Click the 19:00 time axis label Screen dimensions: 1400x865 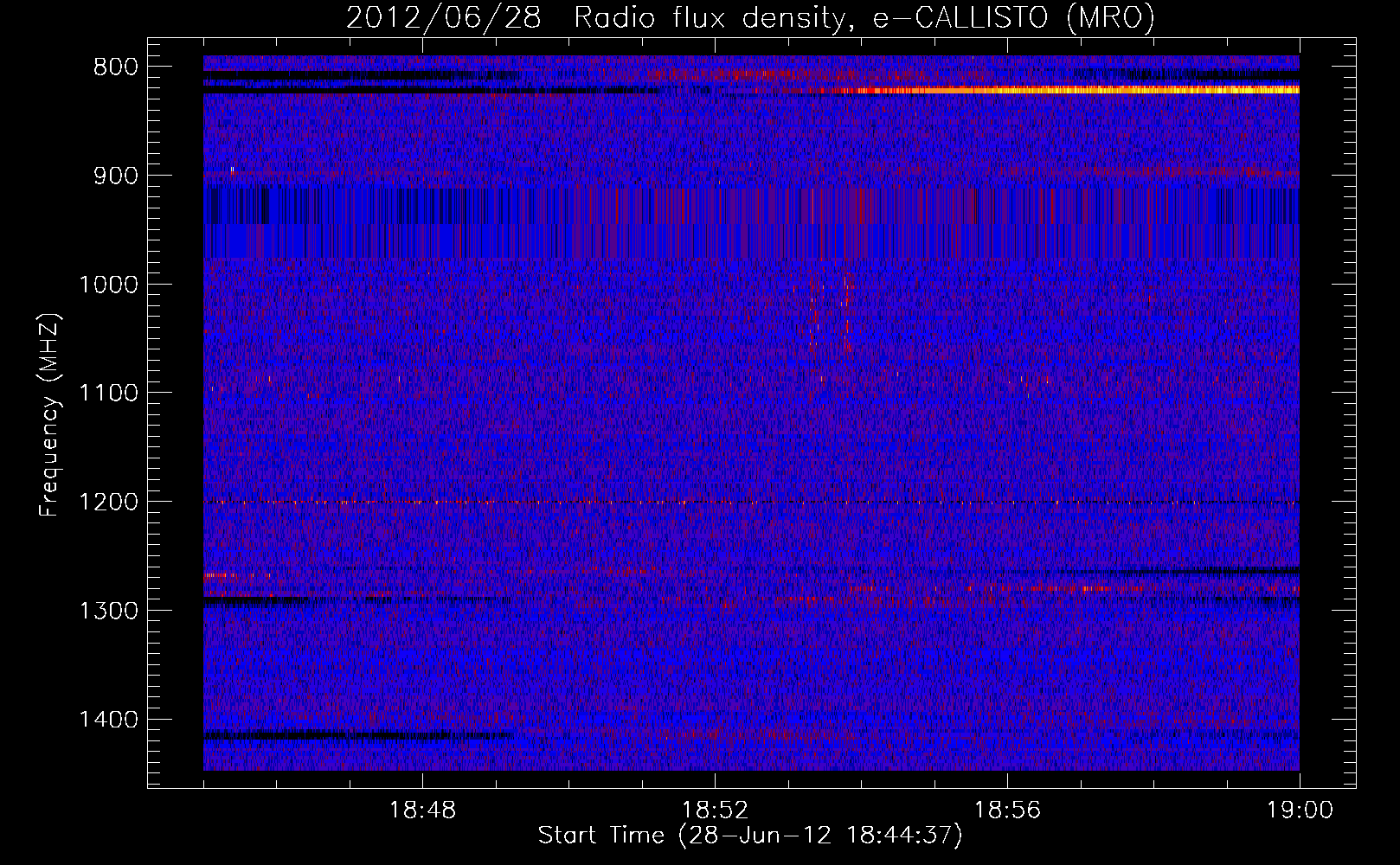[x=1300, y=811]
